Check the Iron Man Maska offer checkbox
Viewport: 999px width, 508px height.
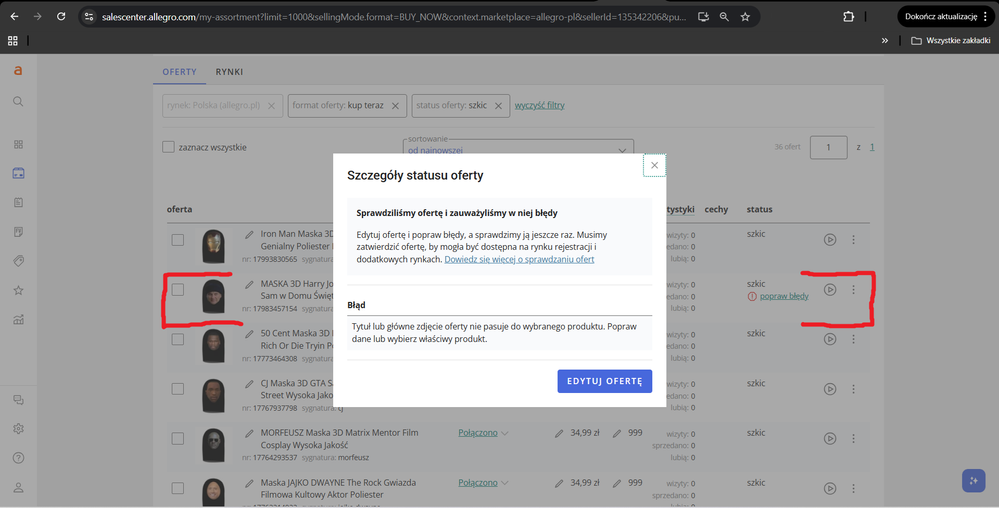pyautogui.click(x=177, y=240)
